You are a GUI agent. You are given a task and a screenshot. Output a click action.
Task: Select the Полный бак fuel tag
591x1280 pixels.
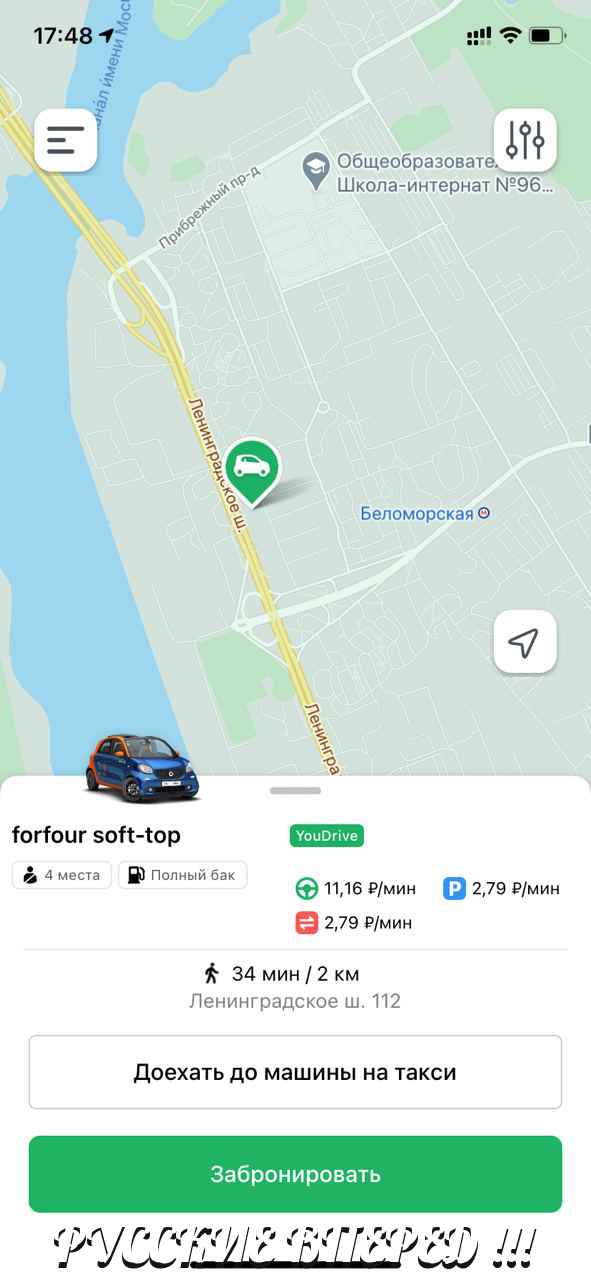point(183,875)
